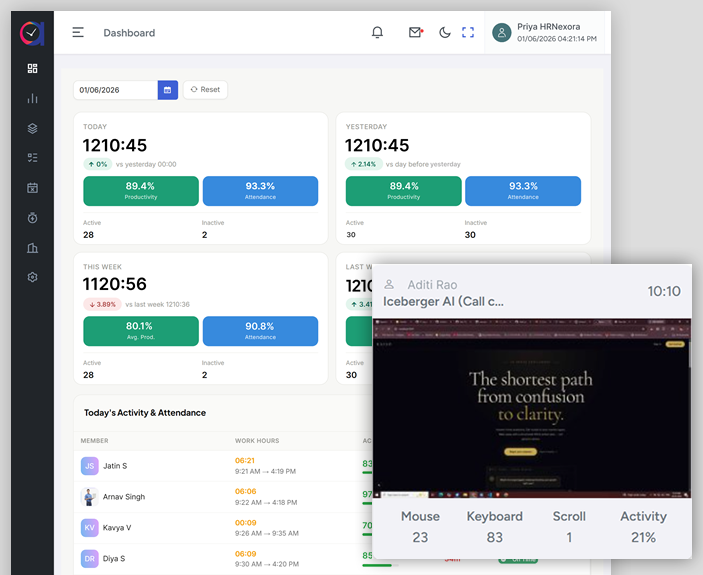Click Jatin S's JS avatar
The height and width of the screenshot is (575, 703).
[x=90, y=466]
